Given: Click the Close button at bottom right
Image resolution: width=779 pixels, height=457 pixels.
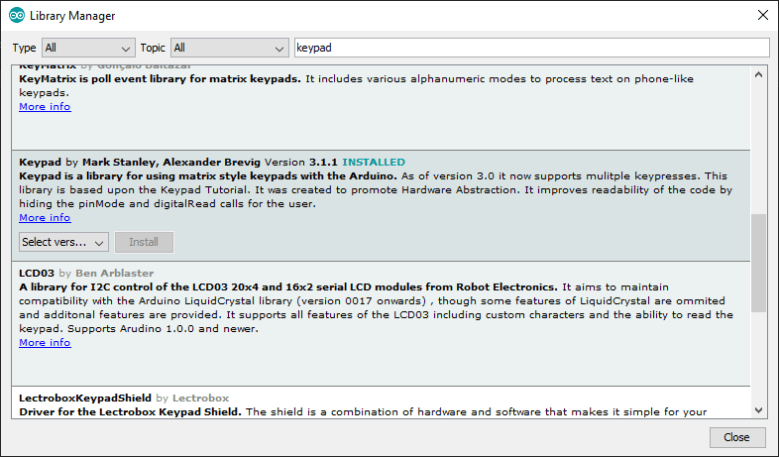Looking at the screenshot, I should tap(737, 437).
